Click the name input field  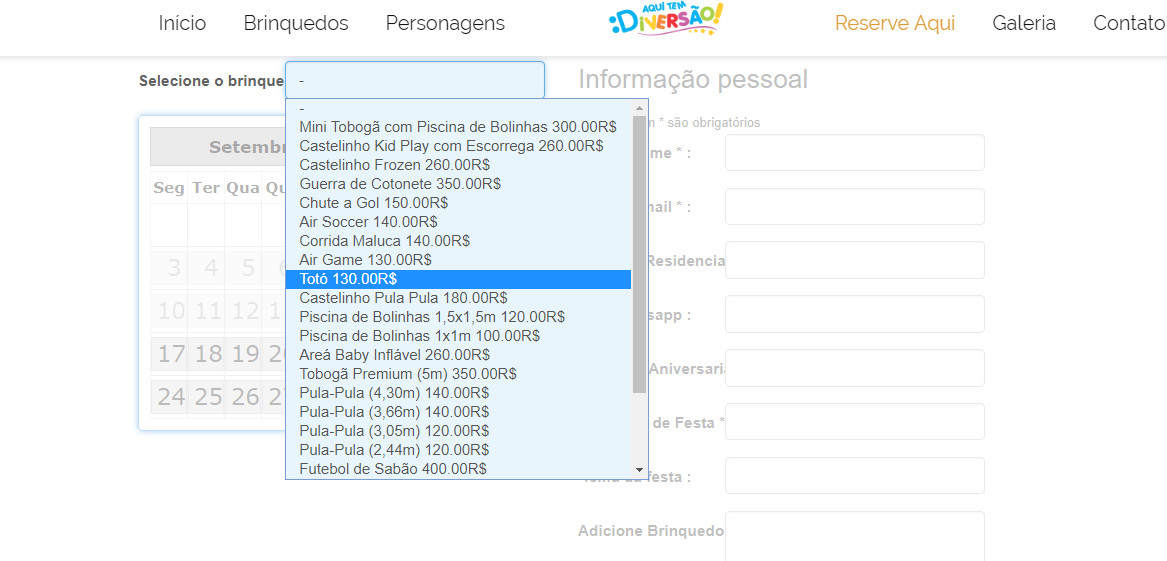(854, 153)
